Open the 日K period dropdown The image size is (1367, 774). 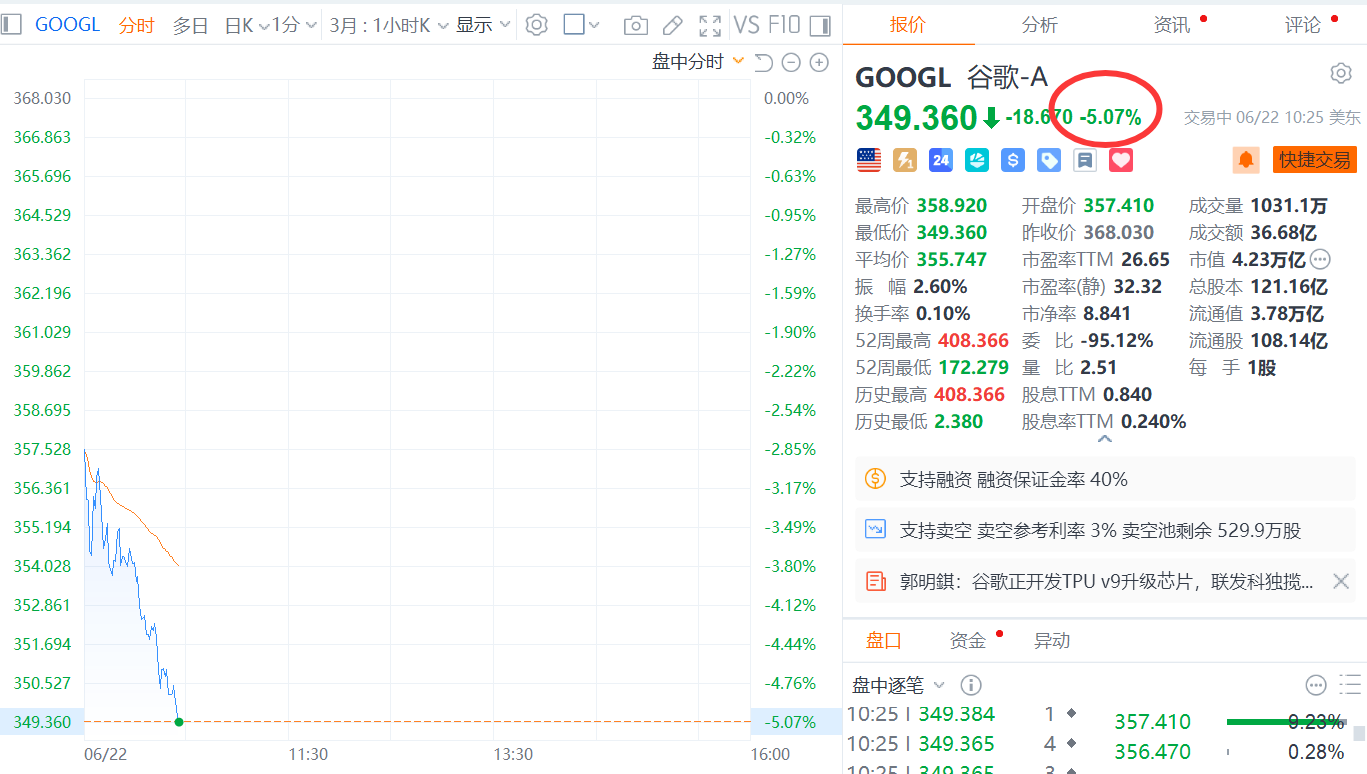[247, 25]
